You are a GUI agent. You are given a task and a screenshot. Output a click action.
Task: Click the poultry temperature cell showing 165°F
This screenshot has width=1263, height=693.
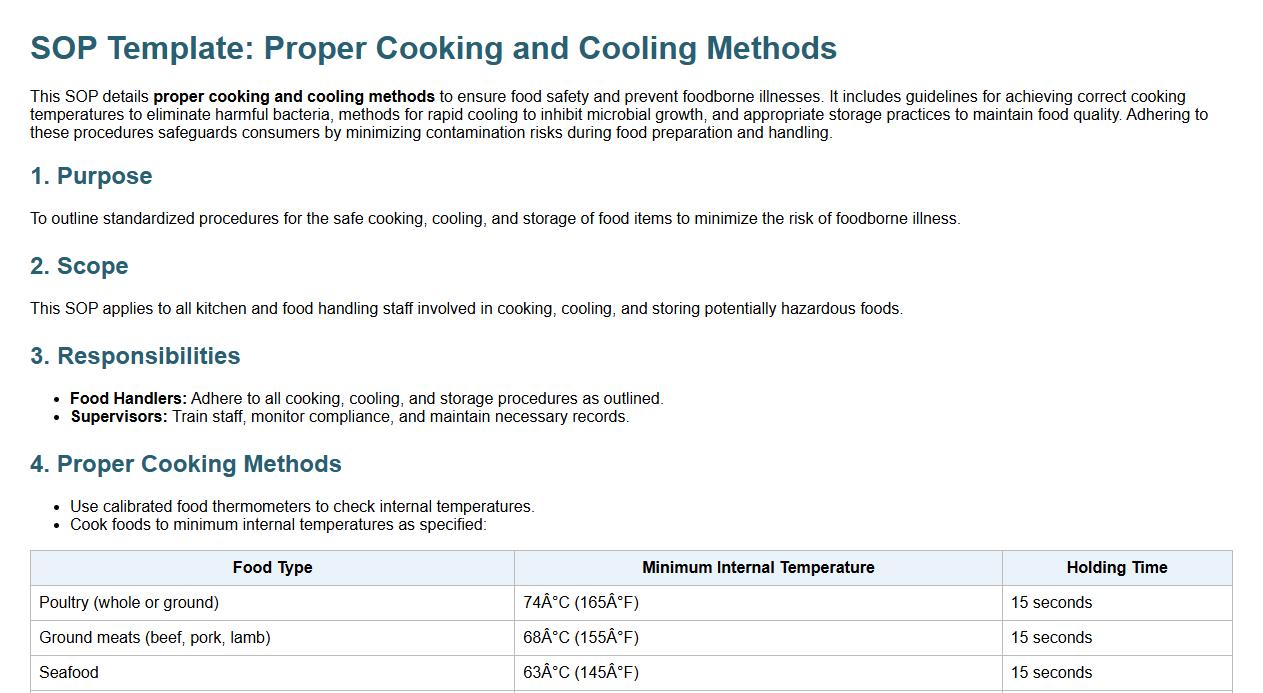(x=581, y=602)
